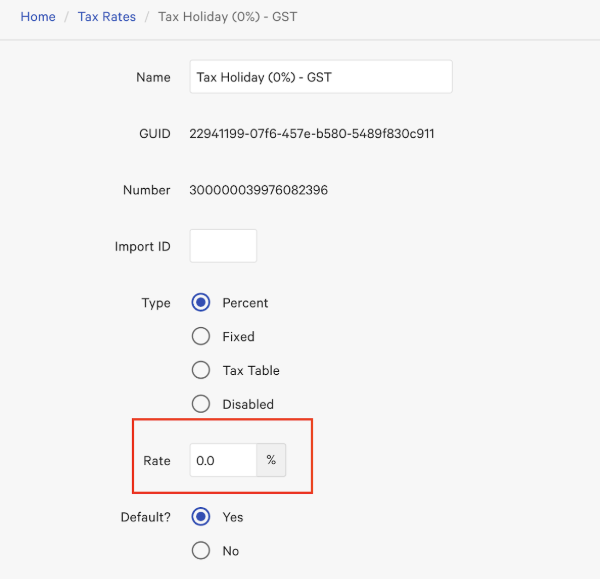Click the current breadcrumb Tax Holiday (0%) - GST

tap(227, 17)
